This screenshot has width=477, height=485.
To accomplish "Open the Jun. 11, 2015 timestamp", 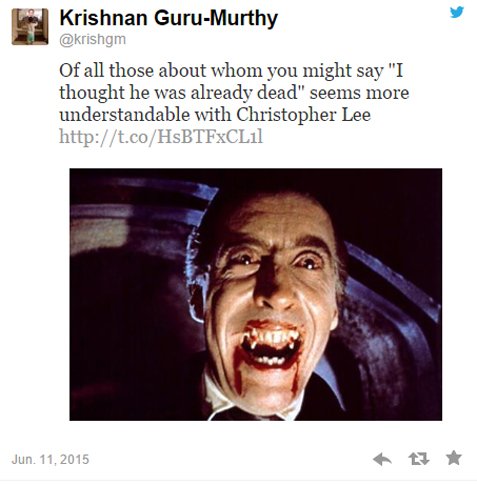I will pyautogui.click(x=50, y=459).
